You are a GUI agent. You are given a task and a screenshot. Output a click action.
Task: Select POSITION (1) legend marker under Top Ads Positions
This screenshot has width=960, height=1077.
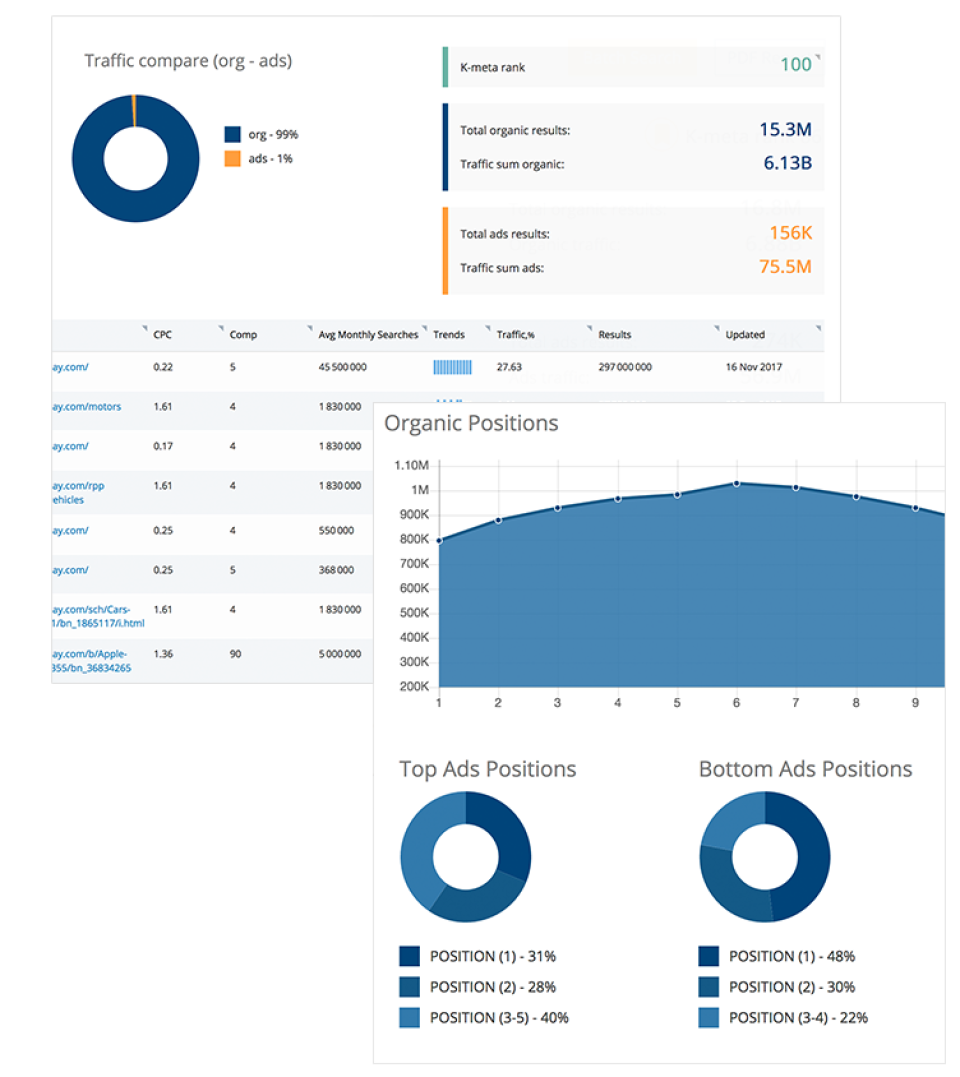409,956
